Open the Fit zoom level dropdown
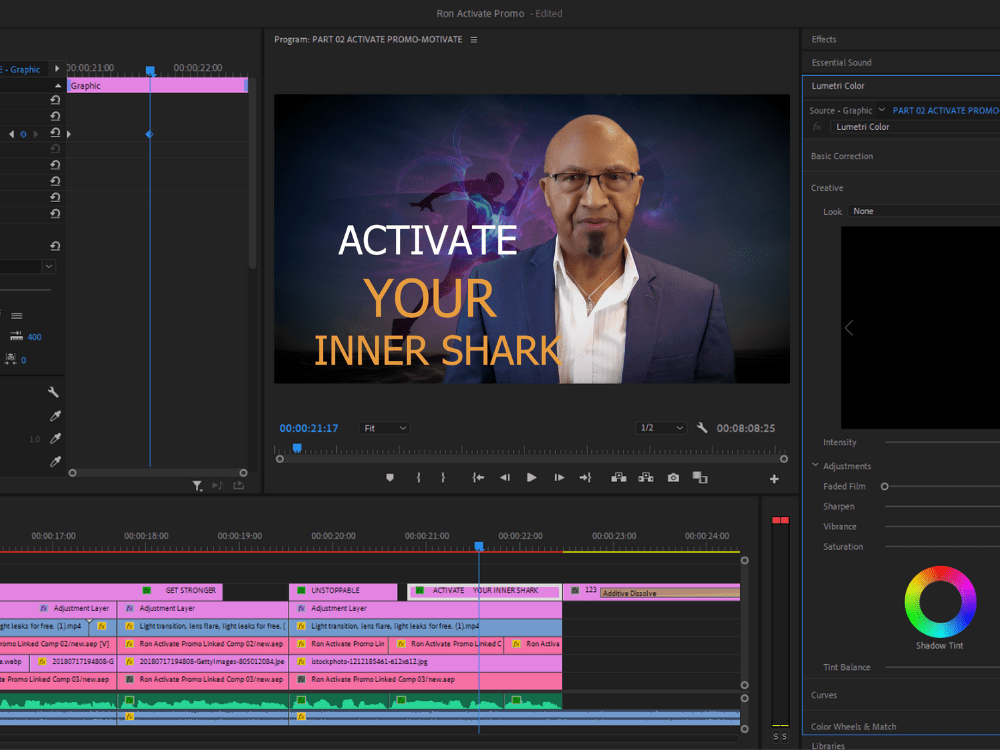1000x750 pixels. click(384, 427)
